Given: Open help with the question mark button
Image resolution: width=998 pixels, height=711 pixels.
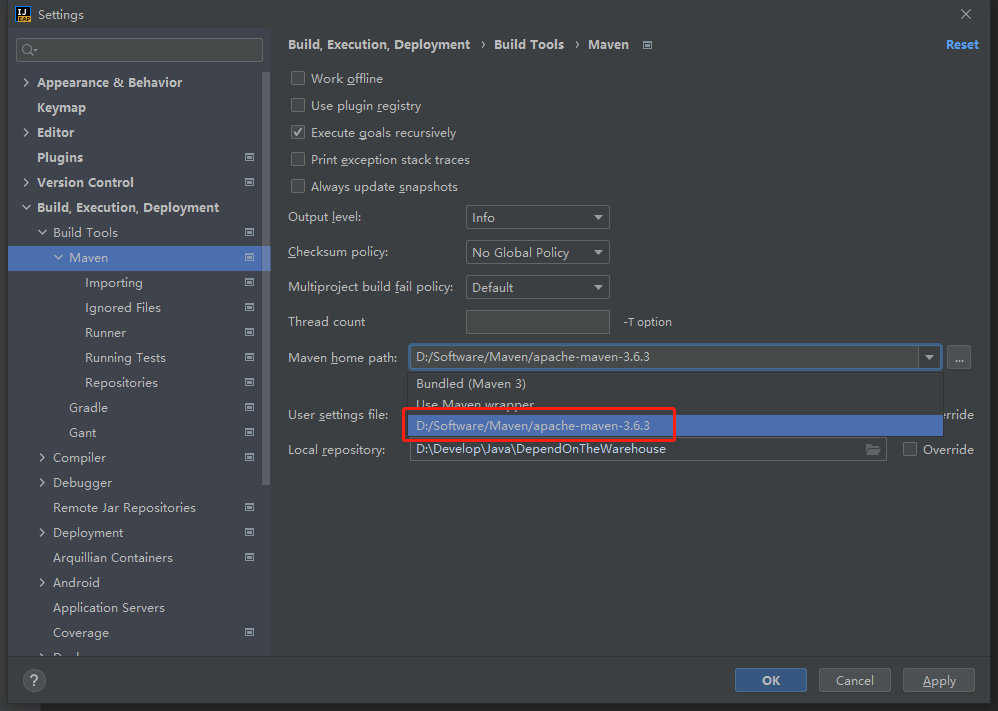Looking at the screenshot, I should tap(34, 680).
